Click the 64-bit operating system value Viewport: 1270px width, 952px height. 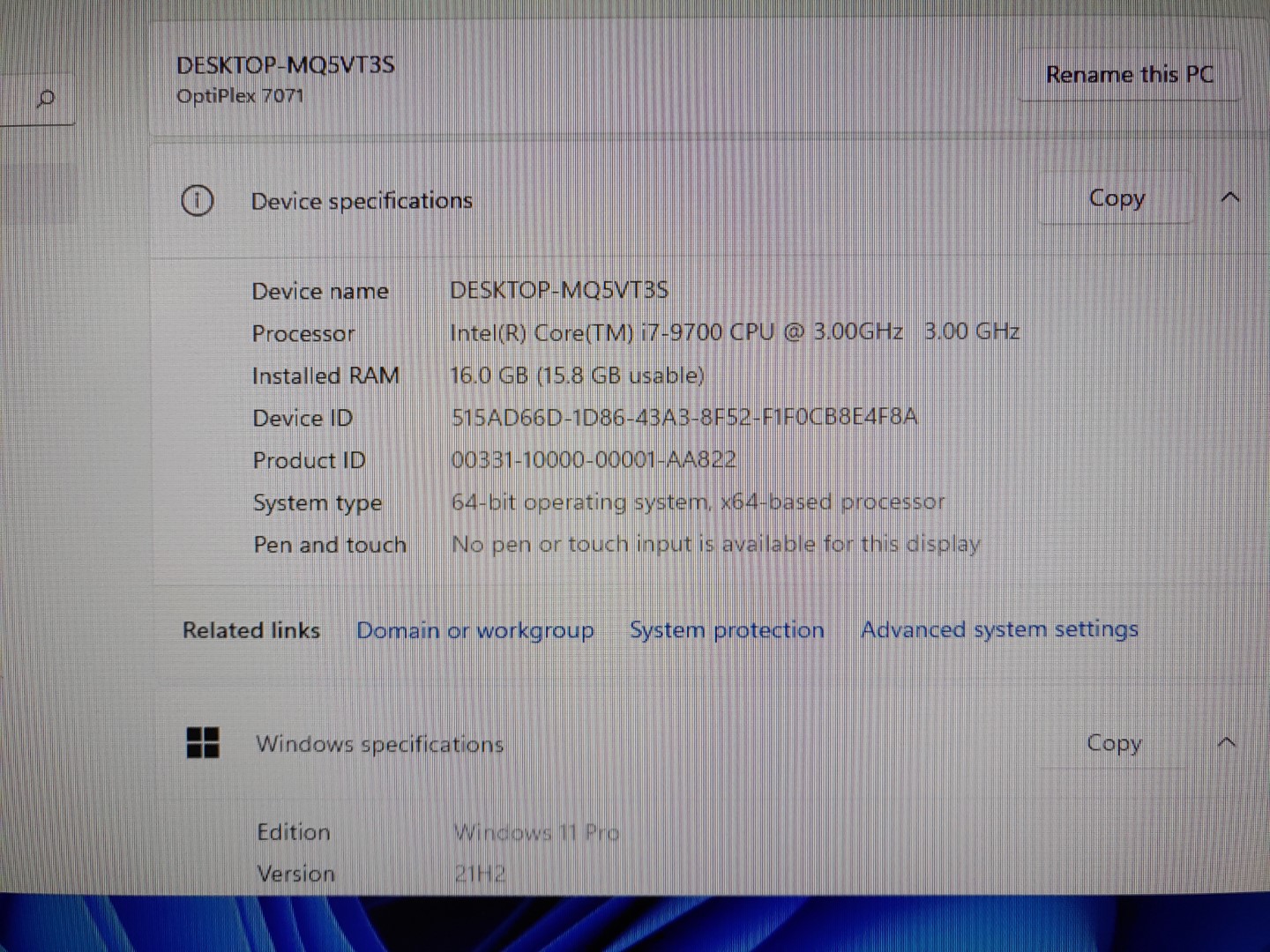point(698,502)
